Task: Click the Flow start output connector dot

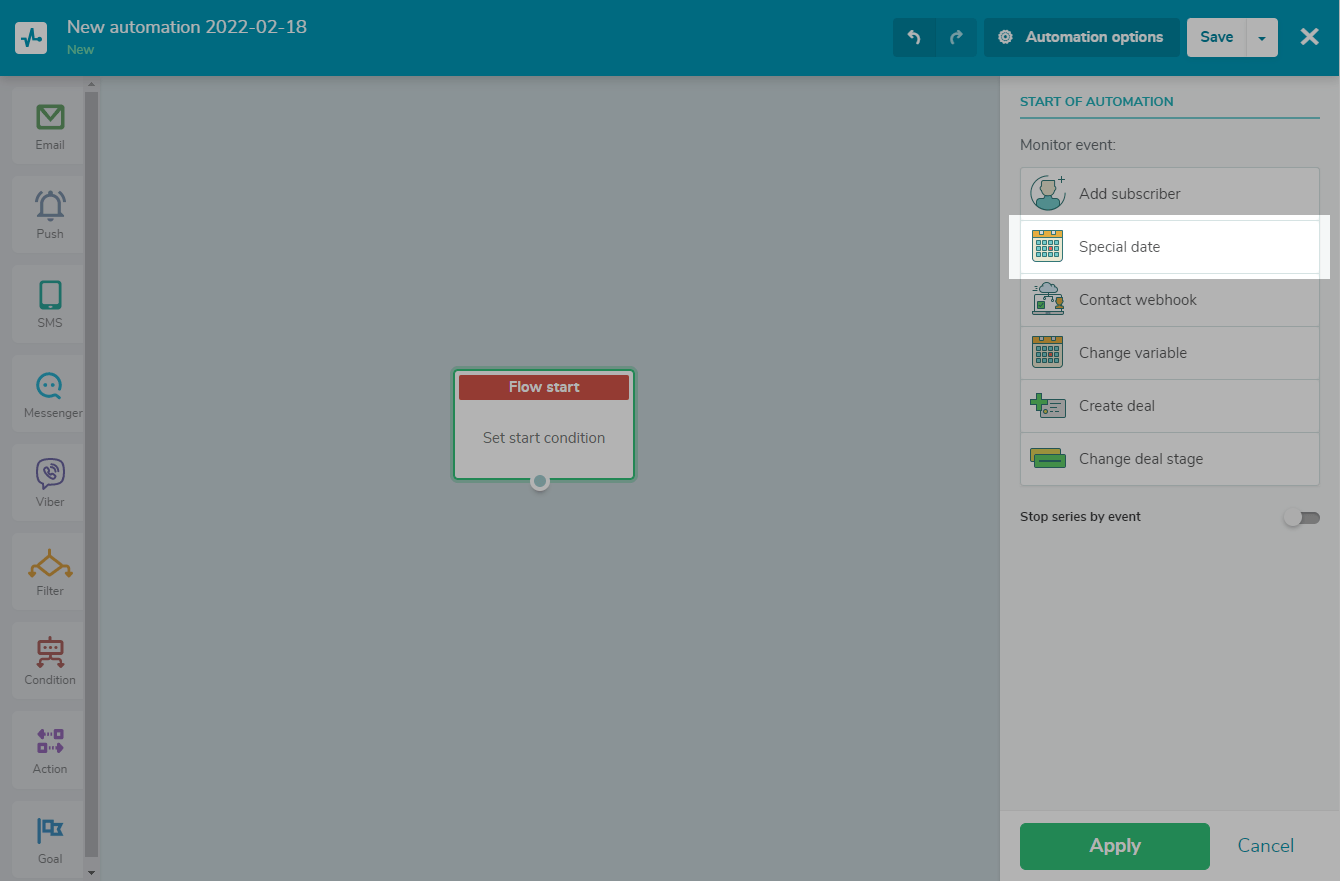Action: point(540,481)
